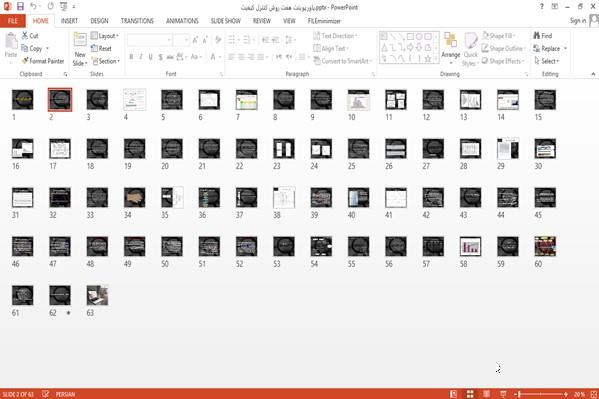Switch to Reading View in status bar
599x399 pixels.
pos(486,394)
